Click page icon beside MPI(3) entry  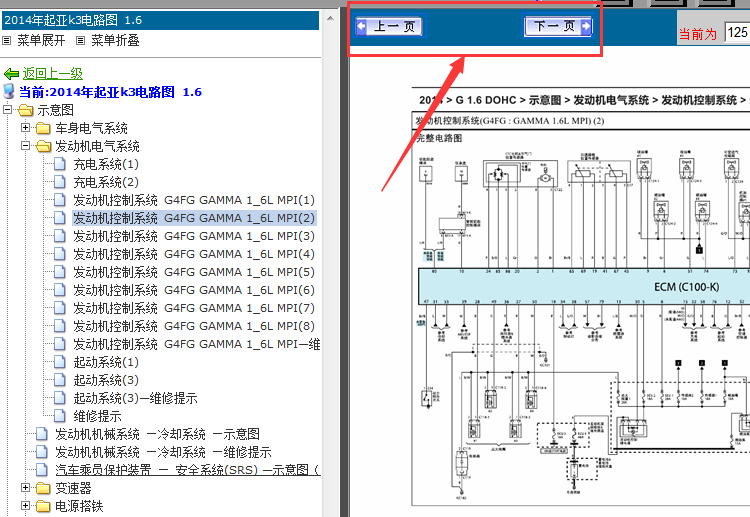pos(60,236)
